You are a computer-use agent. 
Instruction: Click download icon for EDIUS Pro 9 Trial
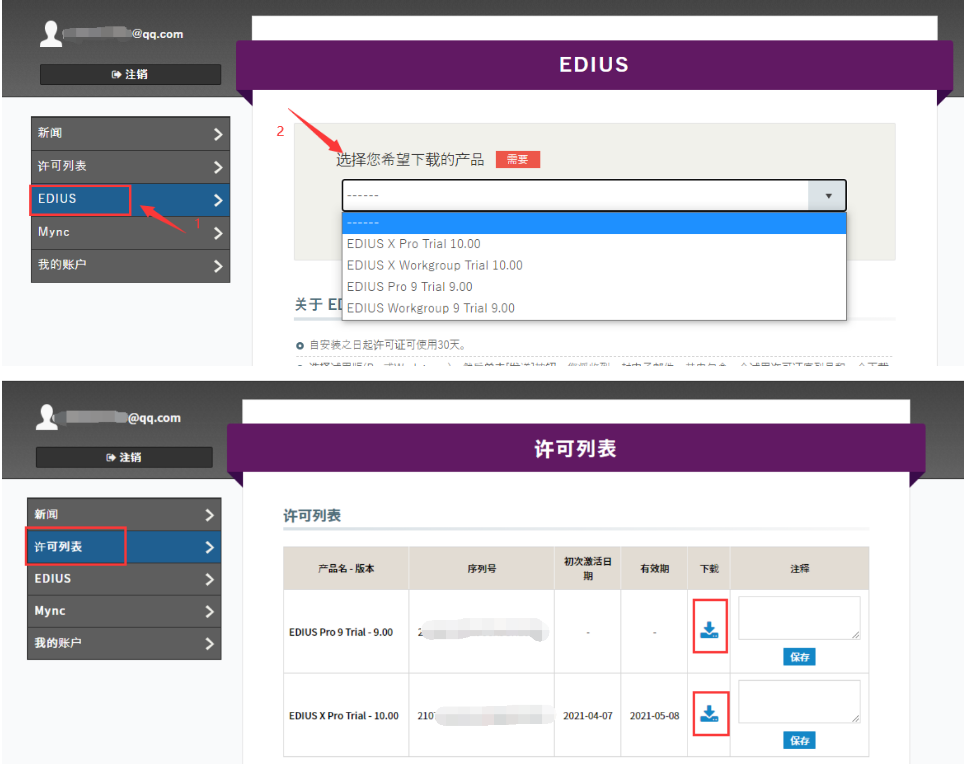[709, 630]
